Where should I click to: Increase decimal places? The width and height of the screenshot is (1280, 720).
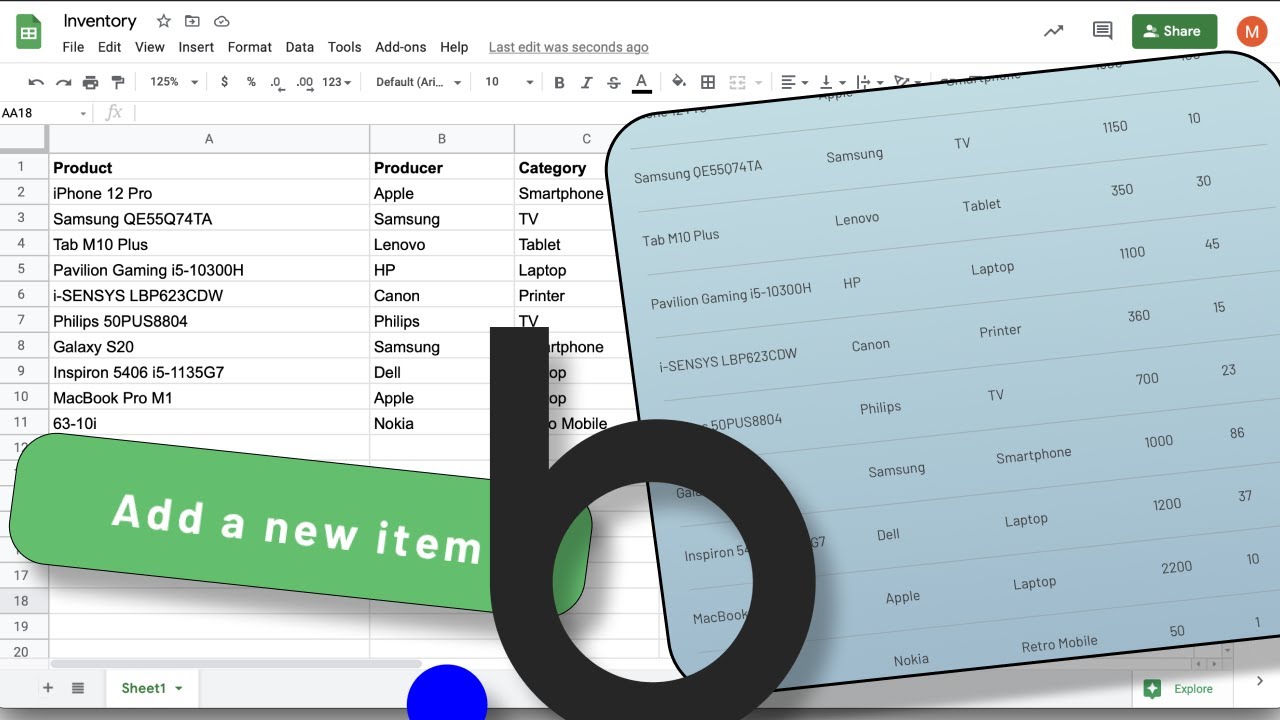305,82
